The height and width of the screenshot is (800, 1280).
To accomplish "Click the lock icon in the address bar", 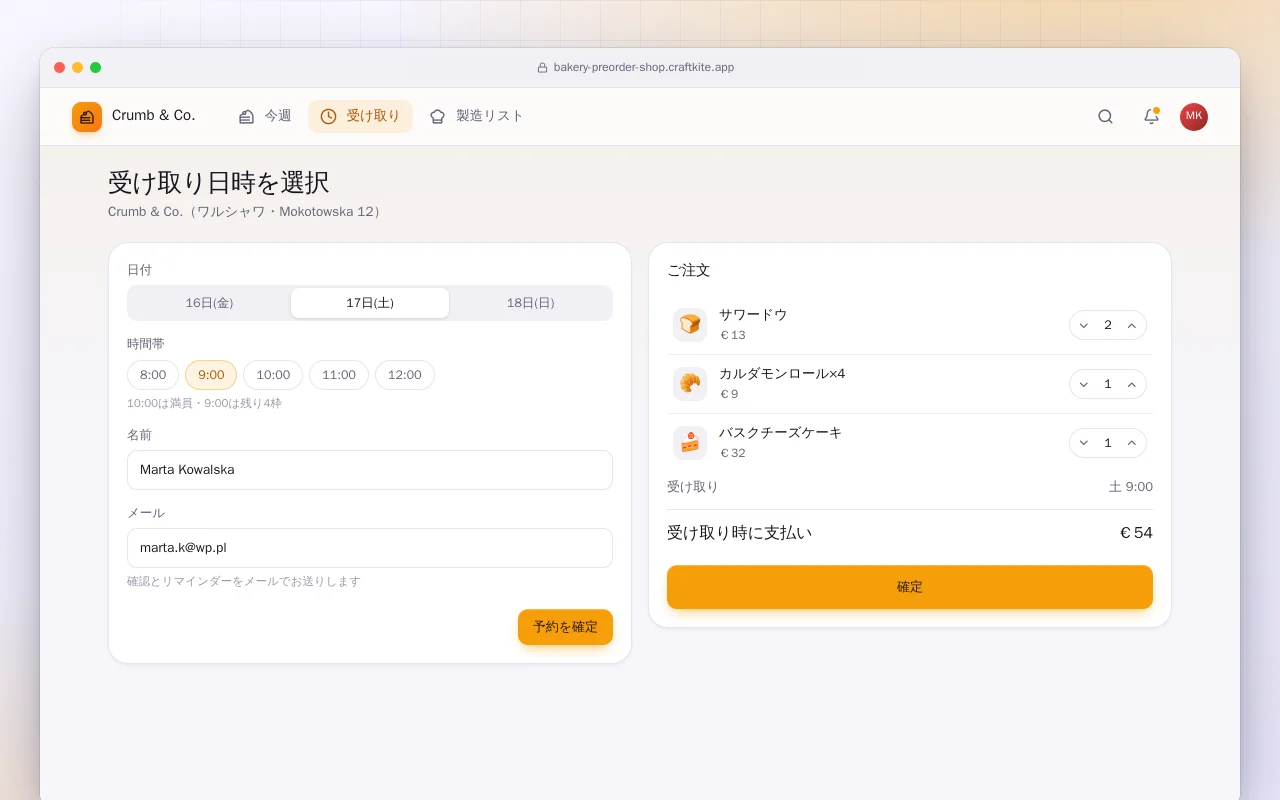I will point(543,68).
